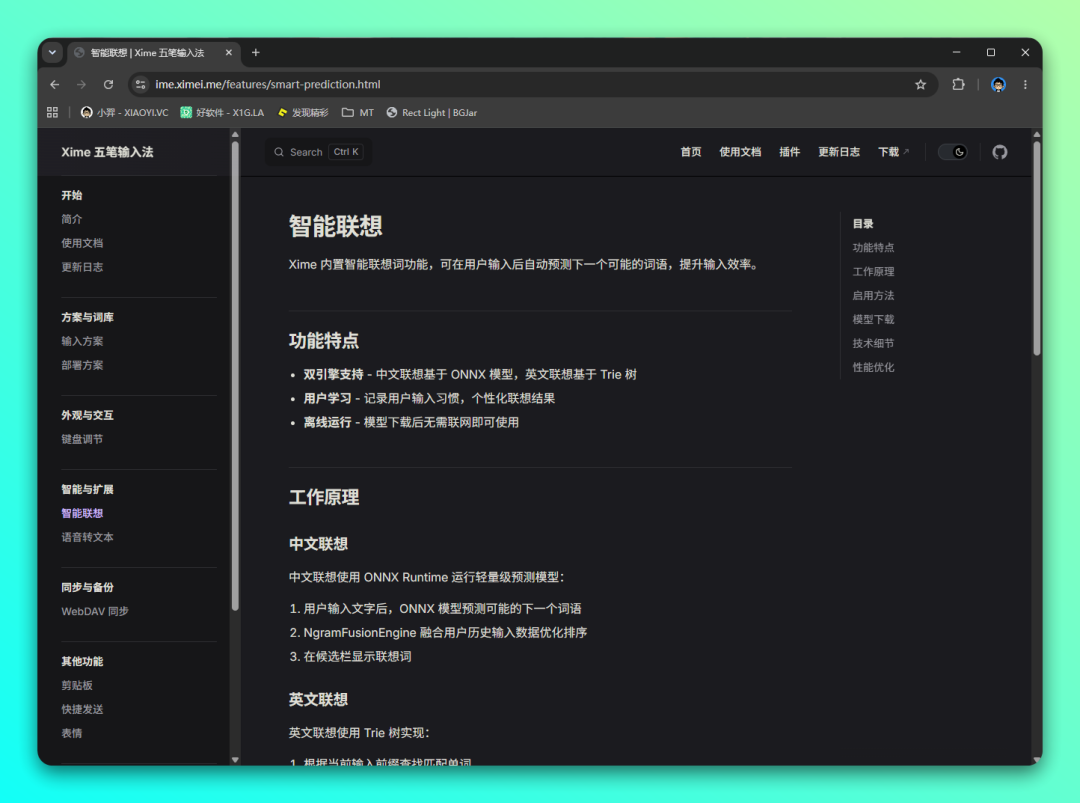This screenshot has height=803, width=1080.
Task: Open 使用文档 in the sidebar
Action: tap(82, 243)
